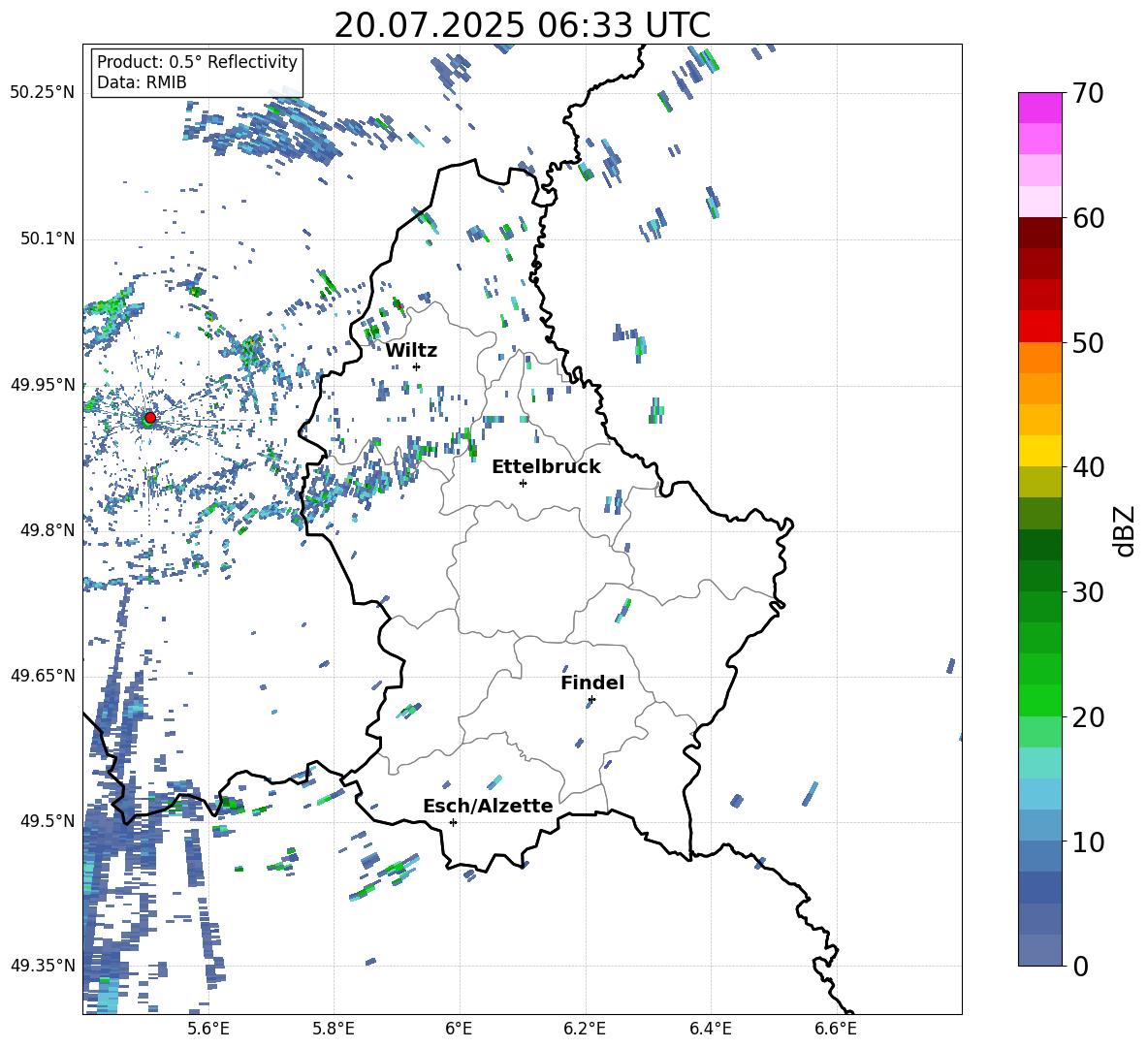Click the Esch/Alzette city label
1148x1048 pixels.
pos(488,806)
